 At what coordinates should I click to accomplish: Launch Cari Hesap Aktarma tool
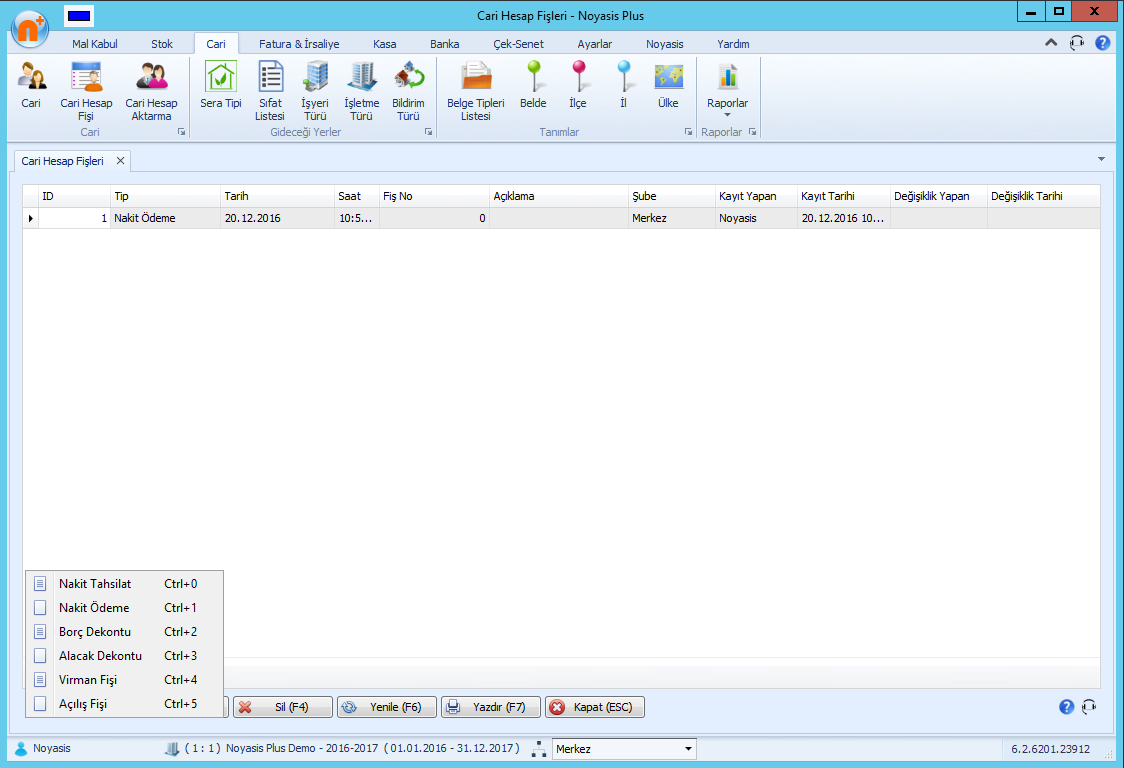[x=151, y=91]
